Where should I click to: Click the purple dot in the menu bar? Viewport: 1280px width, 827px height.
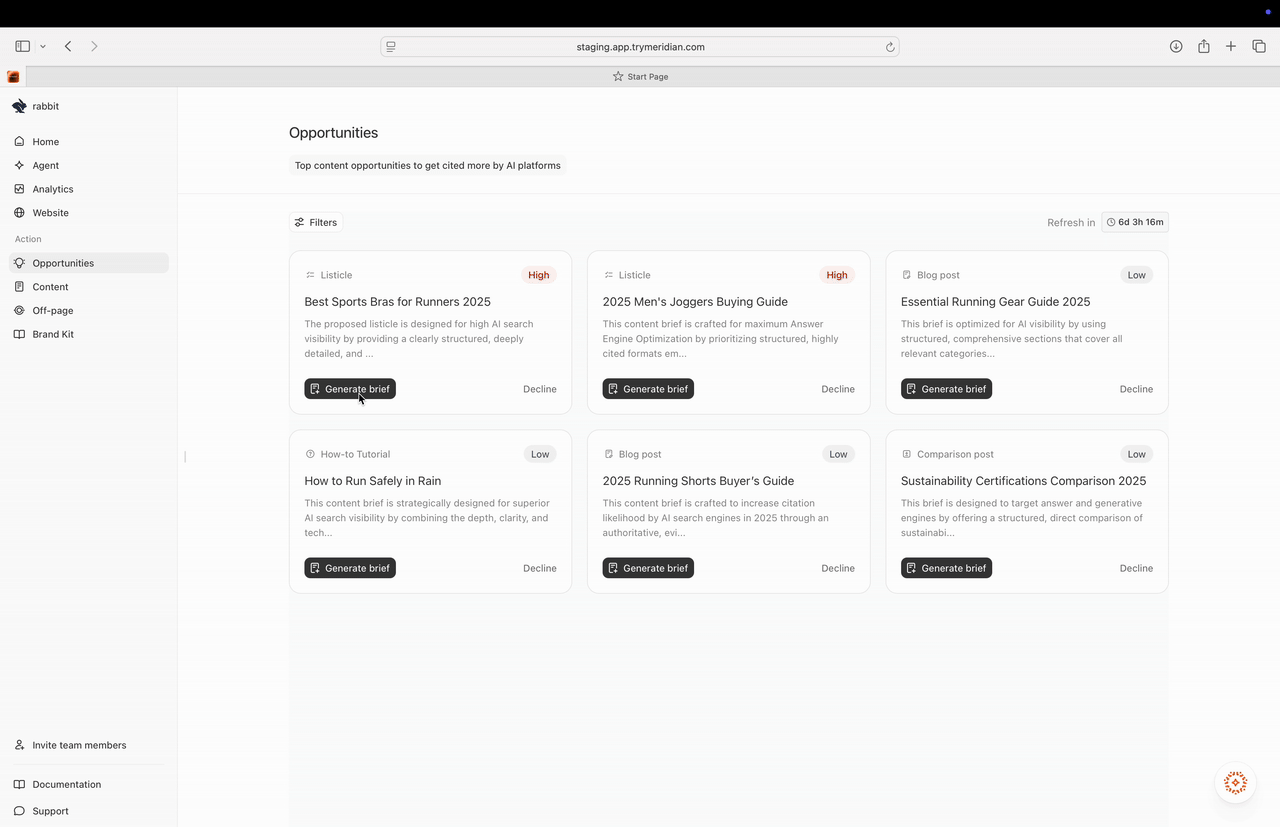pos(1269,12)
